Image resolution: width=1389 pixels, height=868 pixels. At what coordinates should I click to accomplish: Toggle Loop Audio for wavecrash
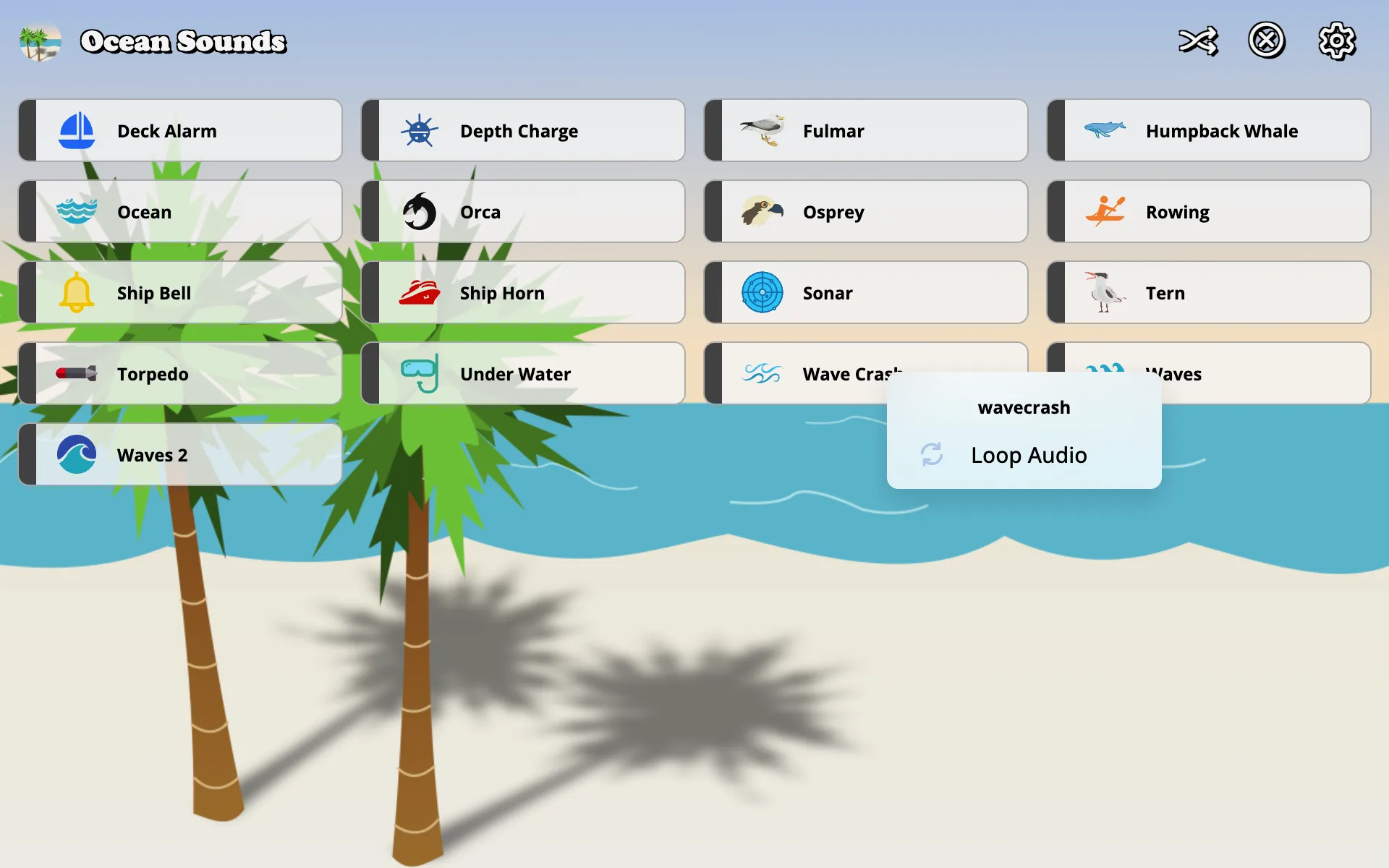[x=1025, y=454]
